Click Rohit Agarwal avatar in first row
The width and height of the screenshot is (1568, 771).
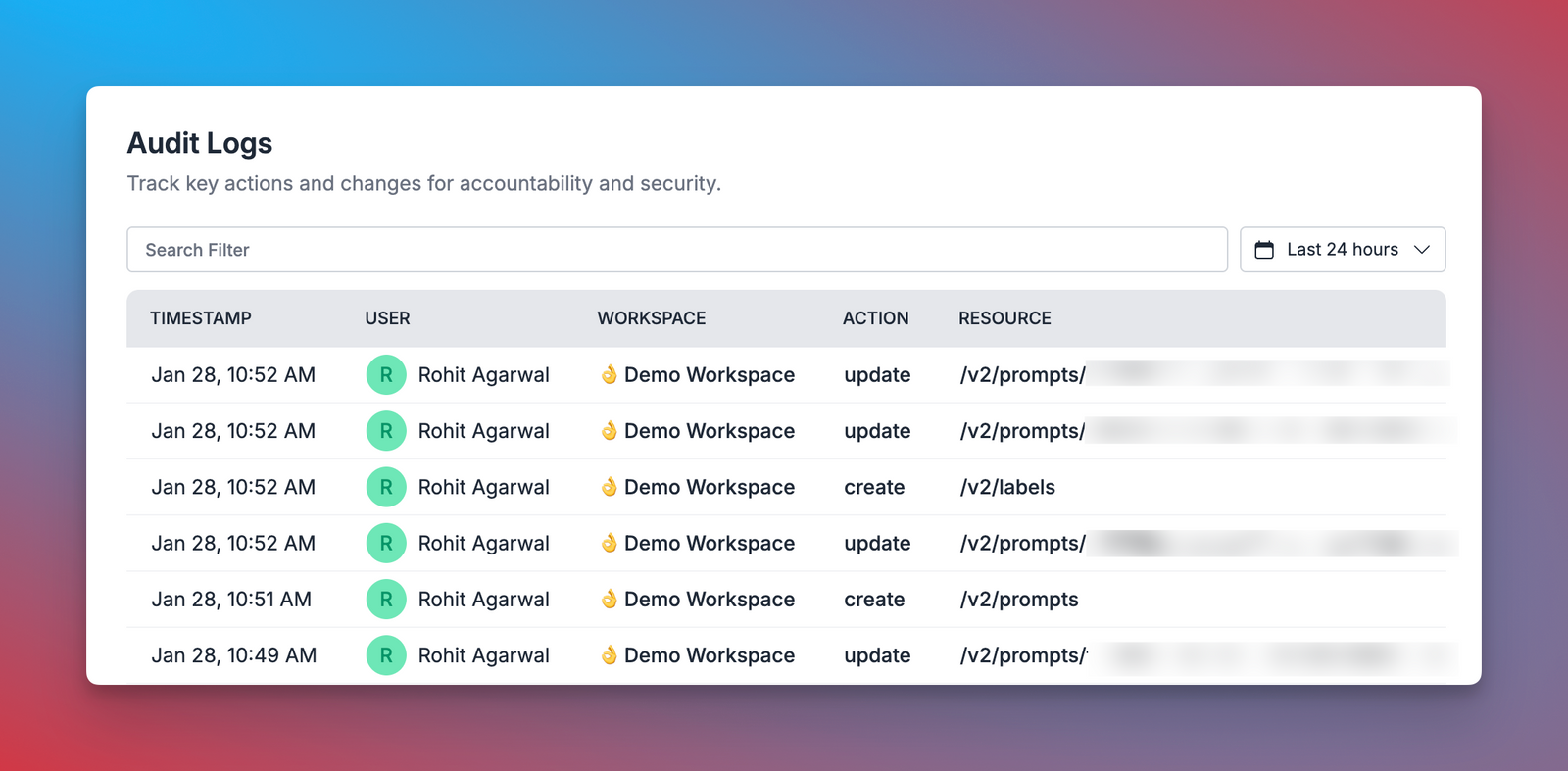[x=386, y=375]
